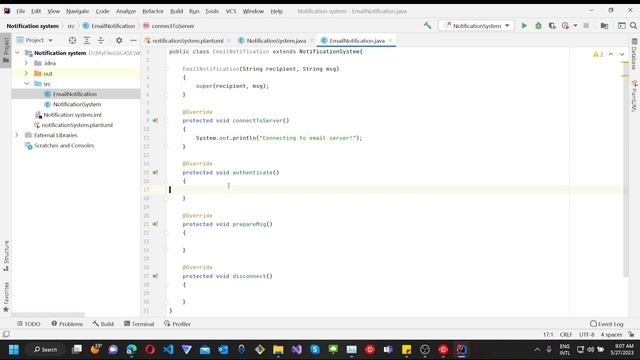Open the Event Log
The height and width of the screenshot is (360, 640).
[x=607, y=324]
